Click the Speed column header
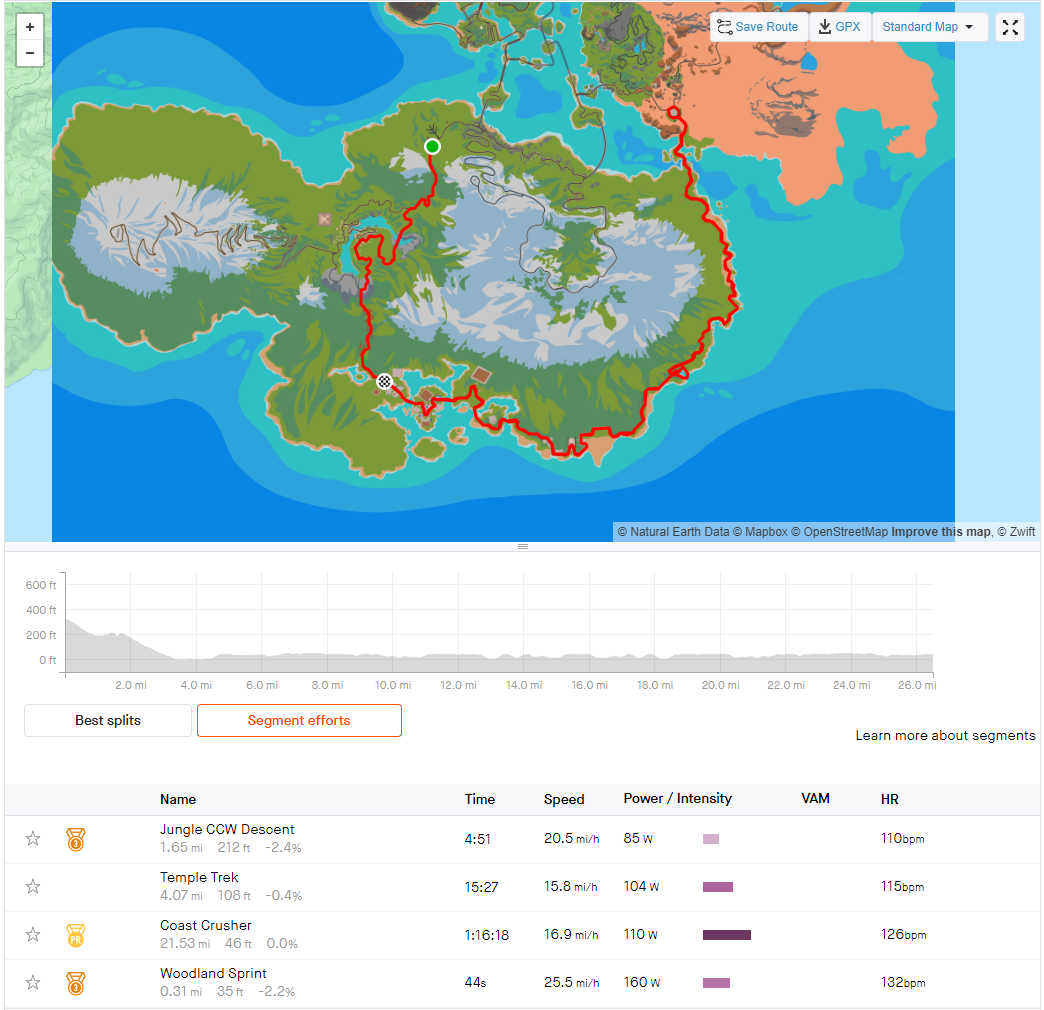Image resolution: width=1044 pixels, height=1010 pixels. pos(564,799)
